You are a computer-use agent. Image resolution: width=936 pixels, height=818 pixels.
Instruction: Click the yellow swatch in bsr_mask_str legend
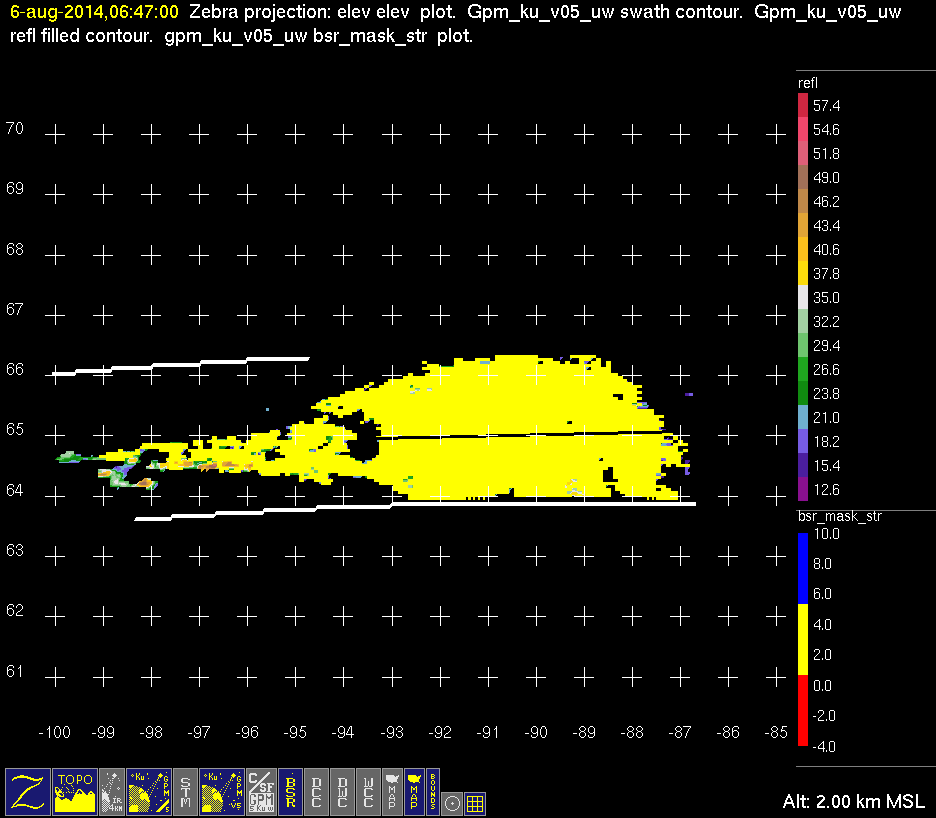click(802, 640)
